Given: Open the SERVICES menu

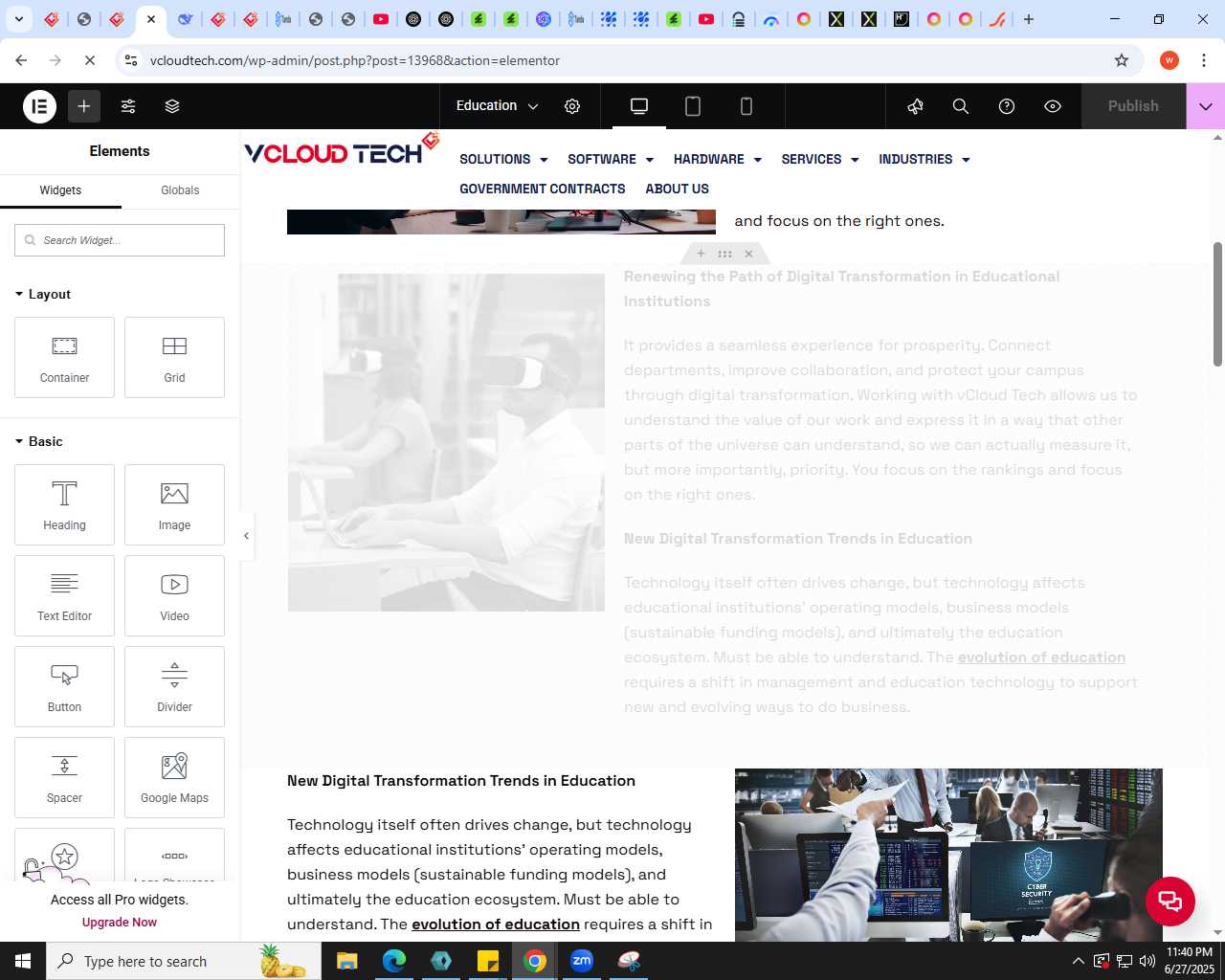Looking at the screenshot, I should [820, 159].
